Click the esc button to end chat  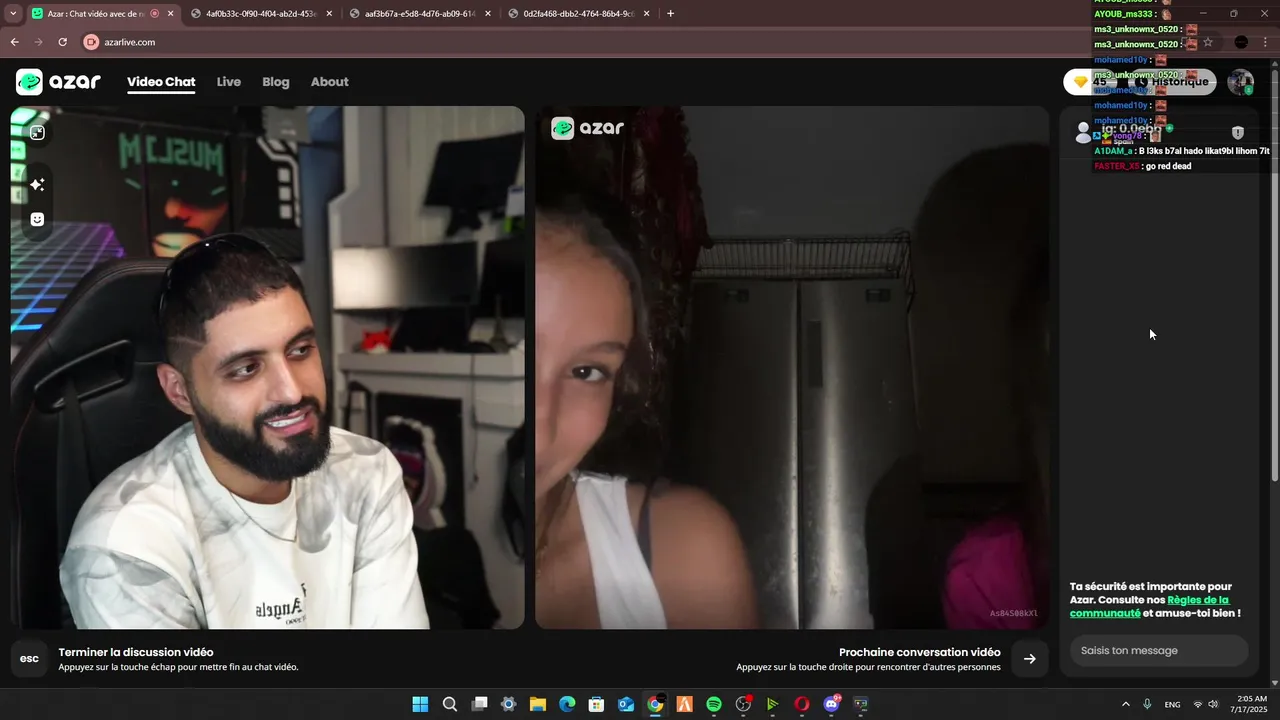pyautogui.click(x=29, y=658)
